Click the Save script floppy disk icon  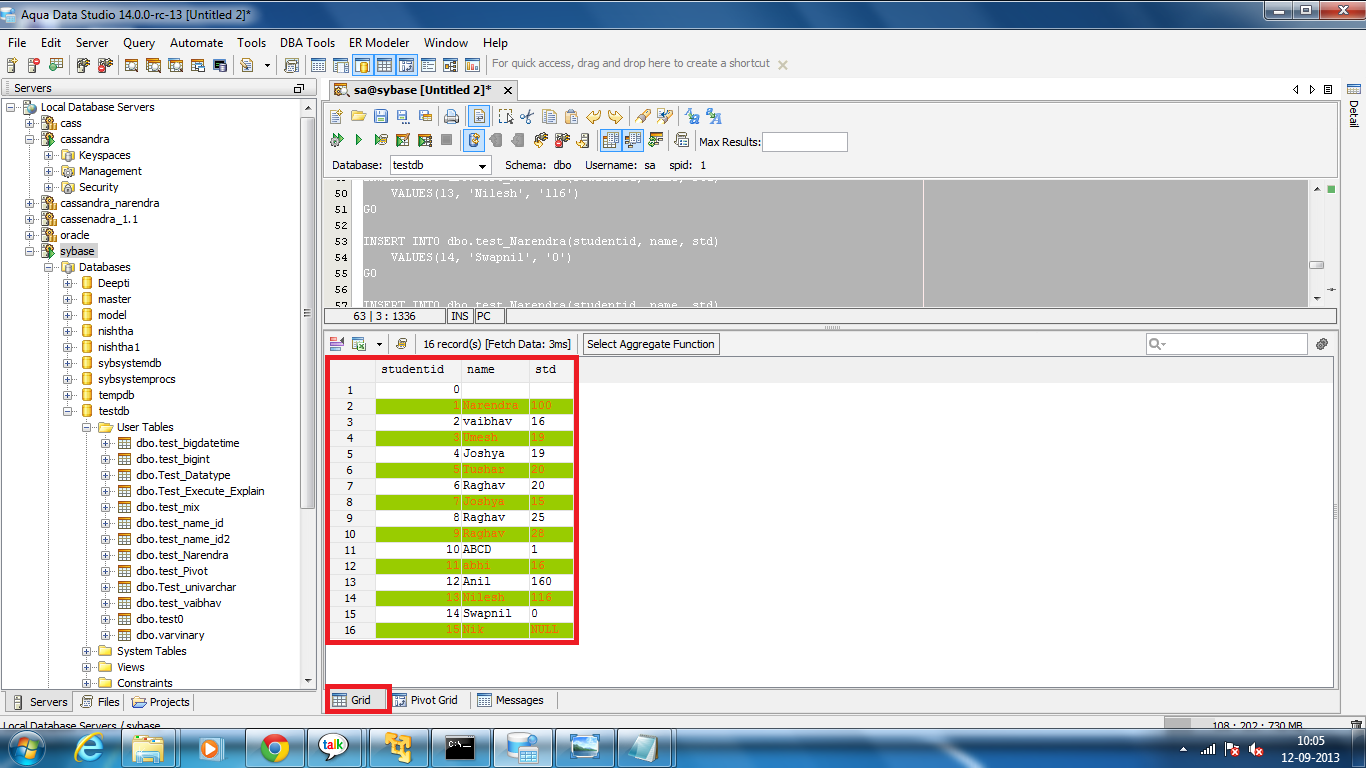[x=381, y=116]
